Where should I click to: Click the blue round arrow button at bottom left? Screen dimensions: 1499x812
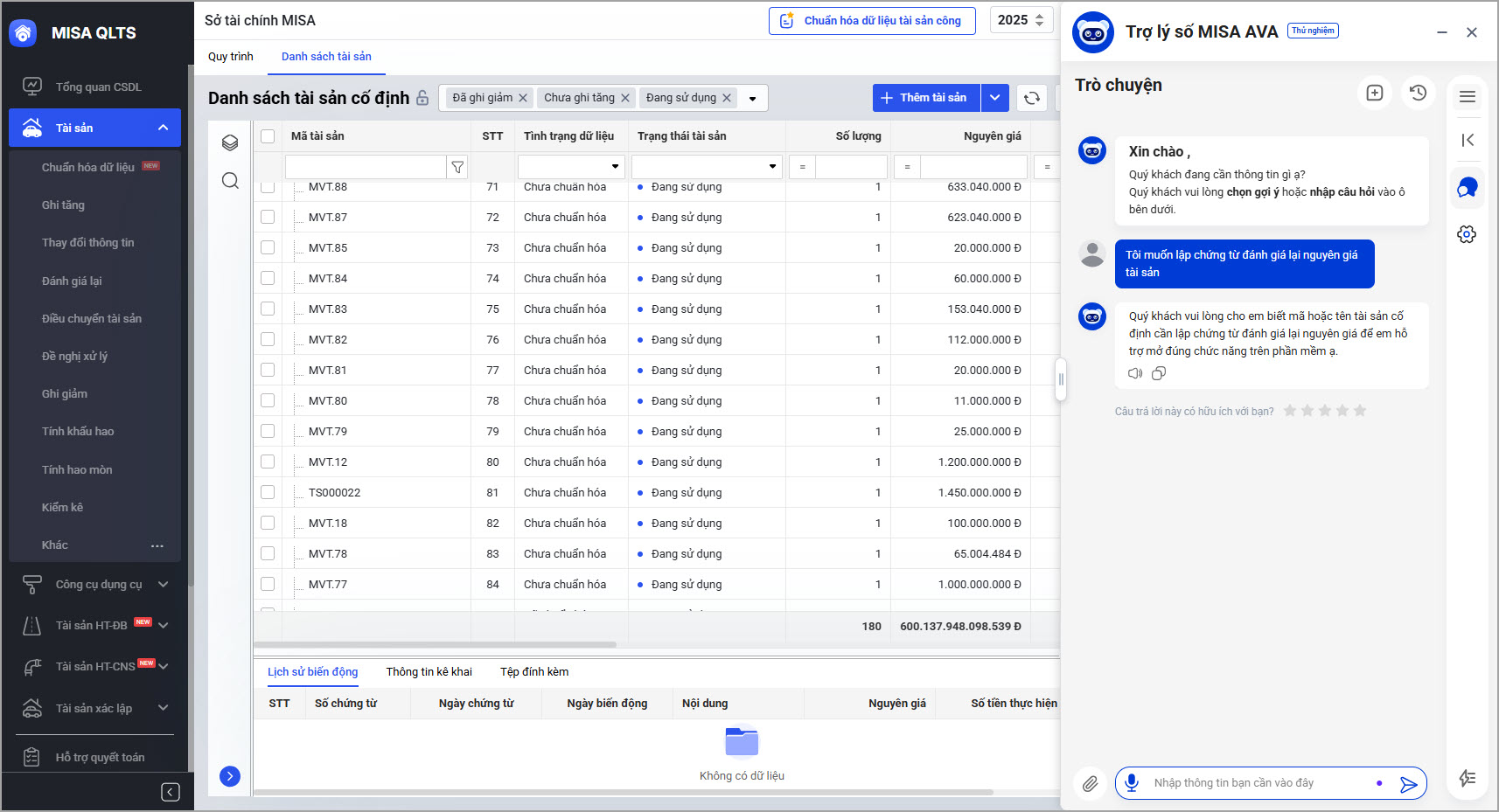pos(230,776)
